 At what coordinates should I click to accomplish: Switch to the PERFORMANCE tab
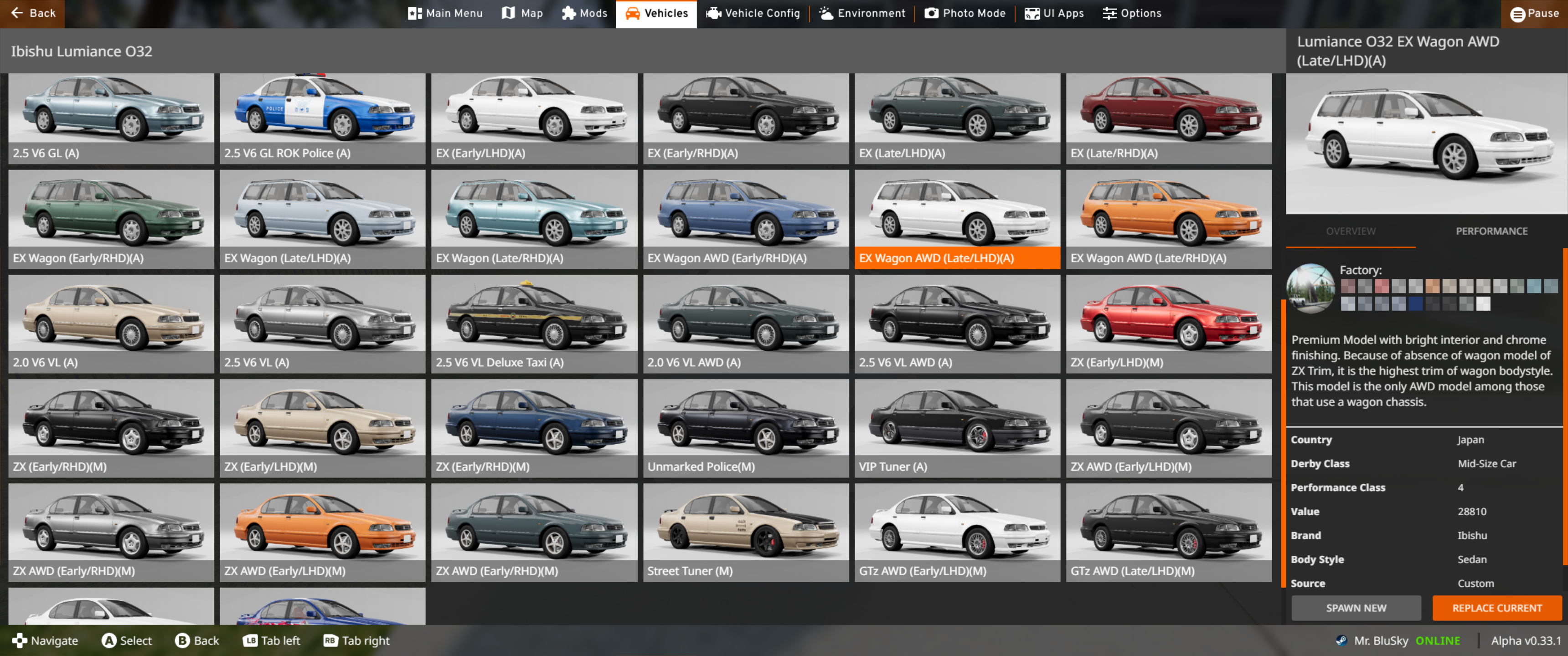pos(1491,231)
